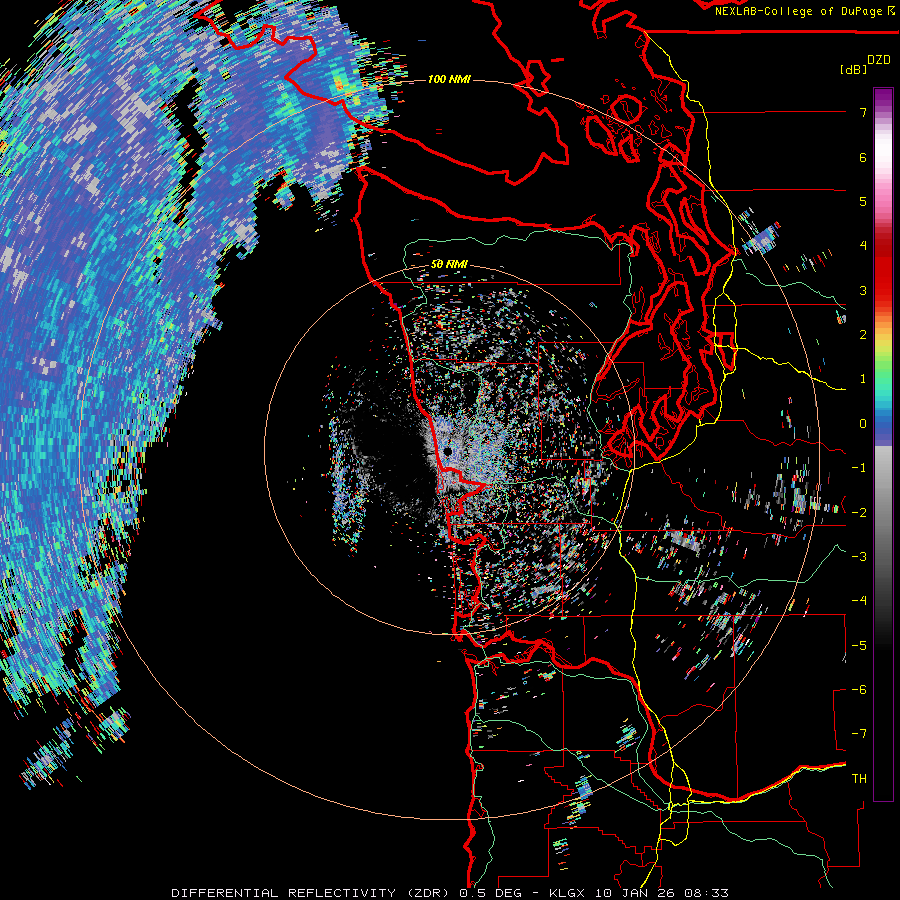Screen dimensions: 900x900
Task: Choose the -6 tick label on color scale
Action: coord(859,690)
